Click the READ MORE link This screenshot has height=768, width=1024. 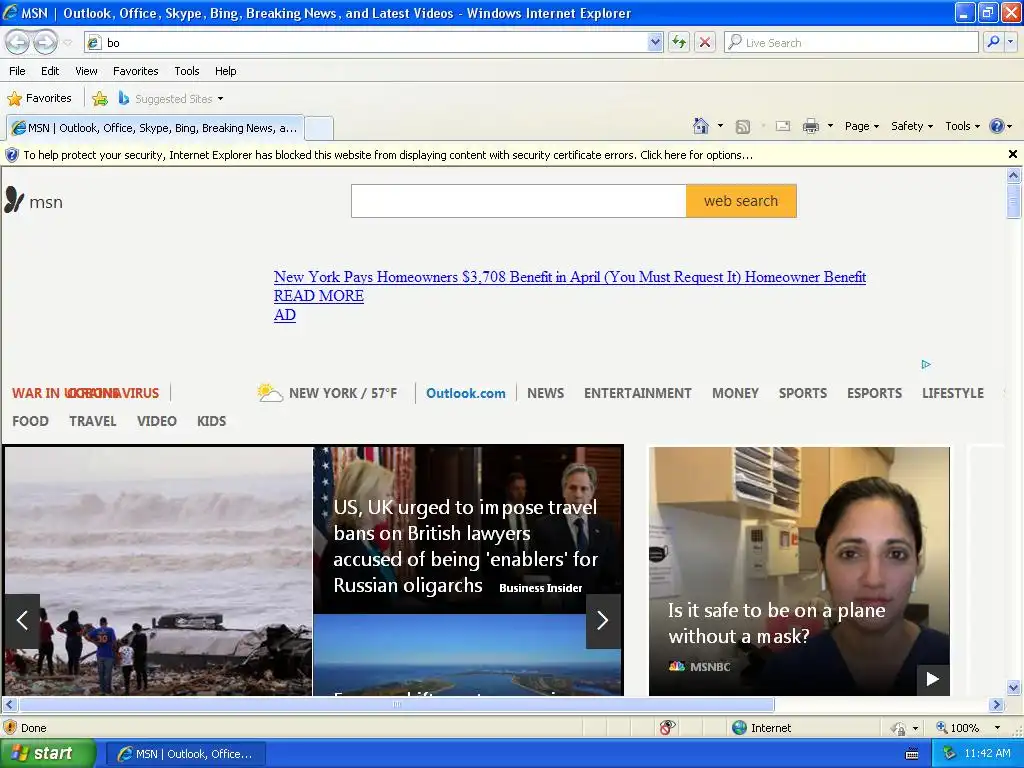(319, 296)
